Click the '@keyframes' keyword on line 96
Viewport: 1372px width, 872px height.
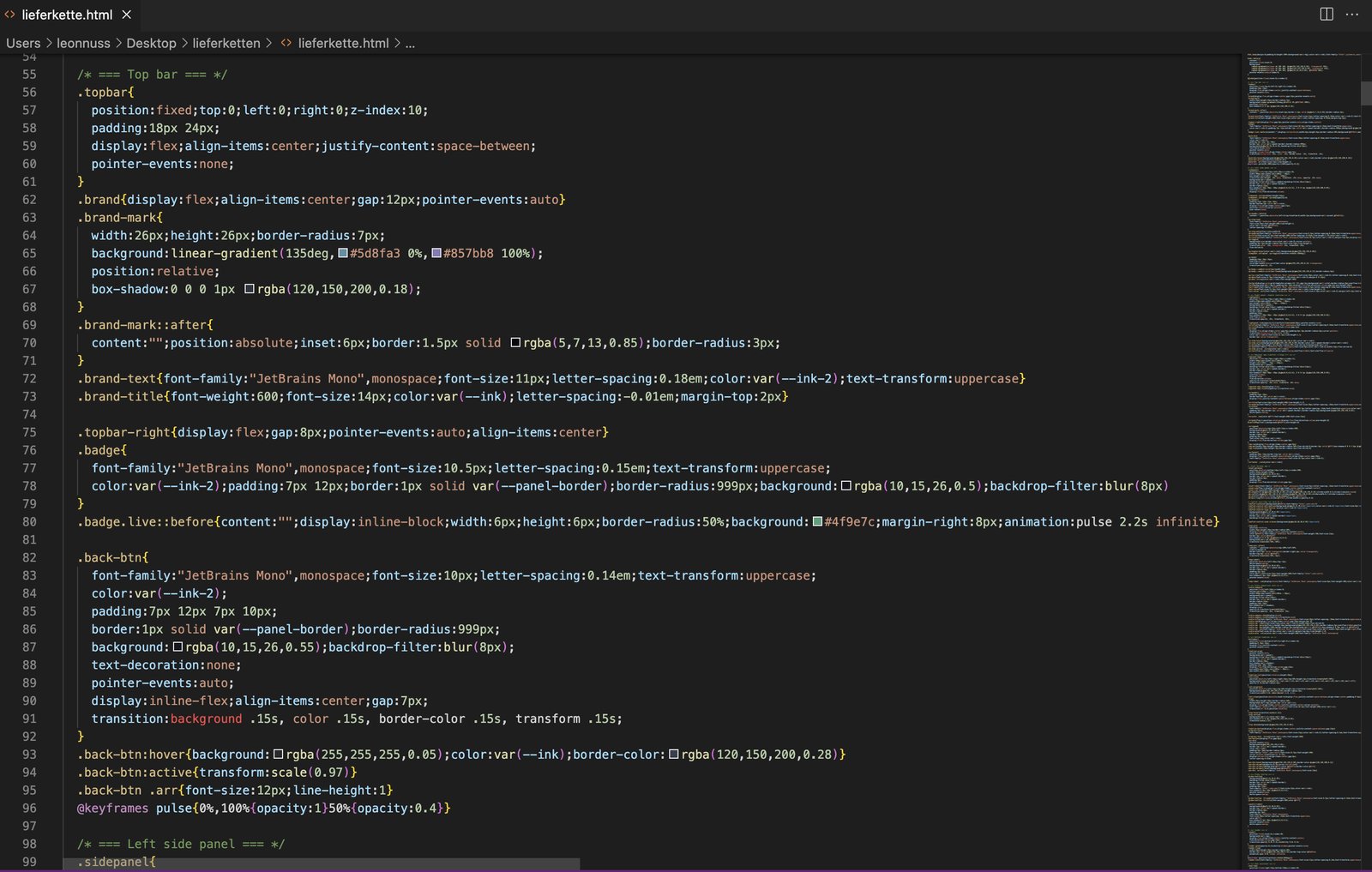coord(112,808)
